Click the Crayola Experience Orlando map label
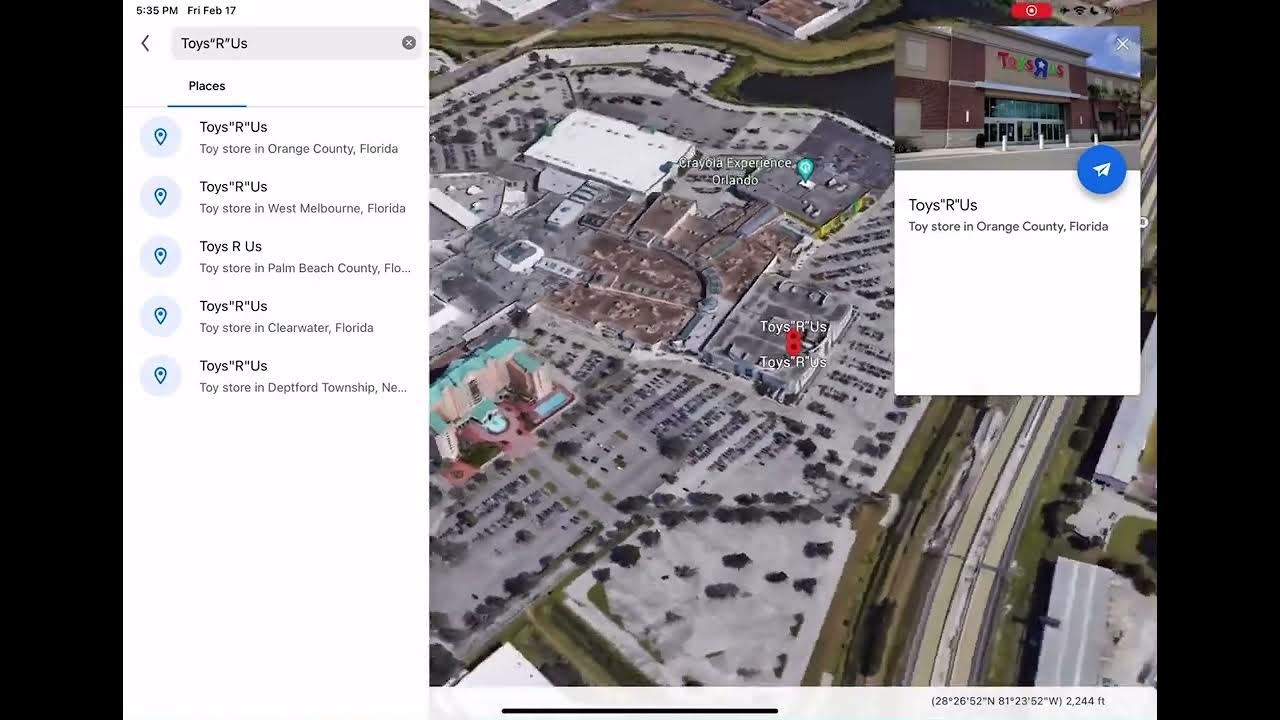The width and height of the screenshot is (1280, 720). pyautogui.click(x=735, y=171)
